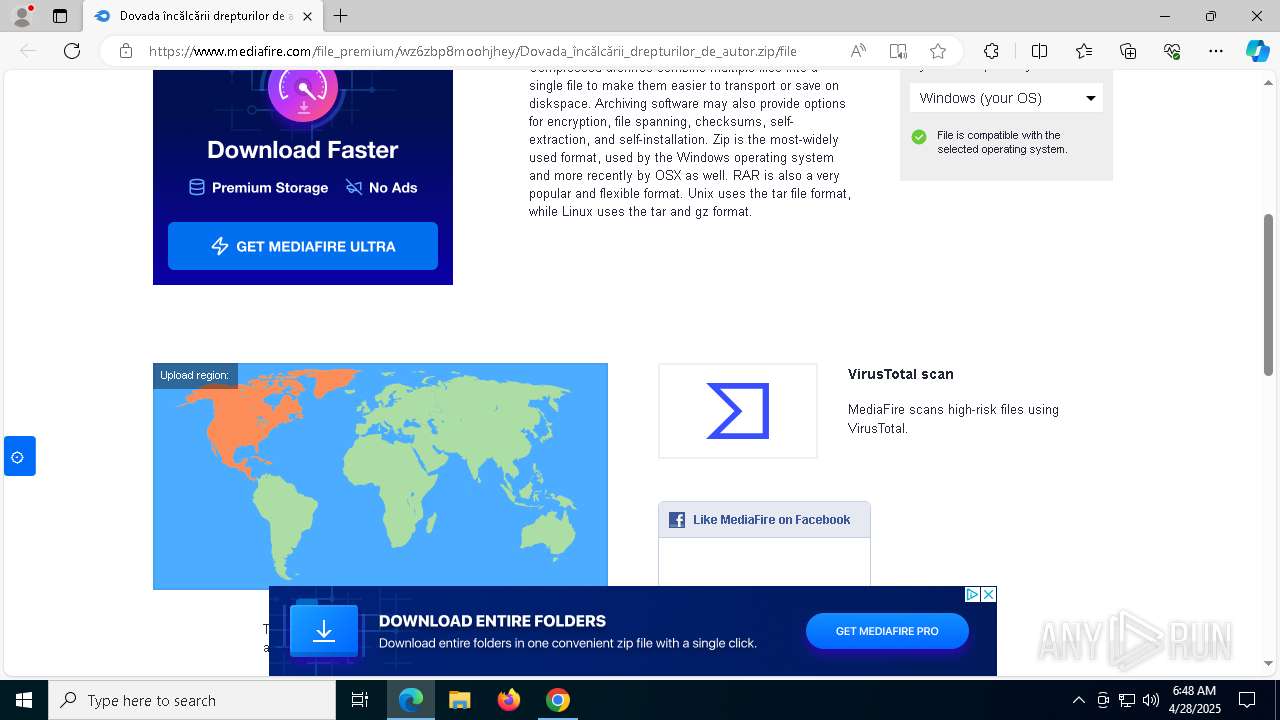
Task: Open File Explorer from the taskbar
Action: [x=460, y=700]
